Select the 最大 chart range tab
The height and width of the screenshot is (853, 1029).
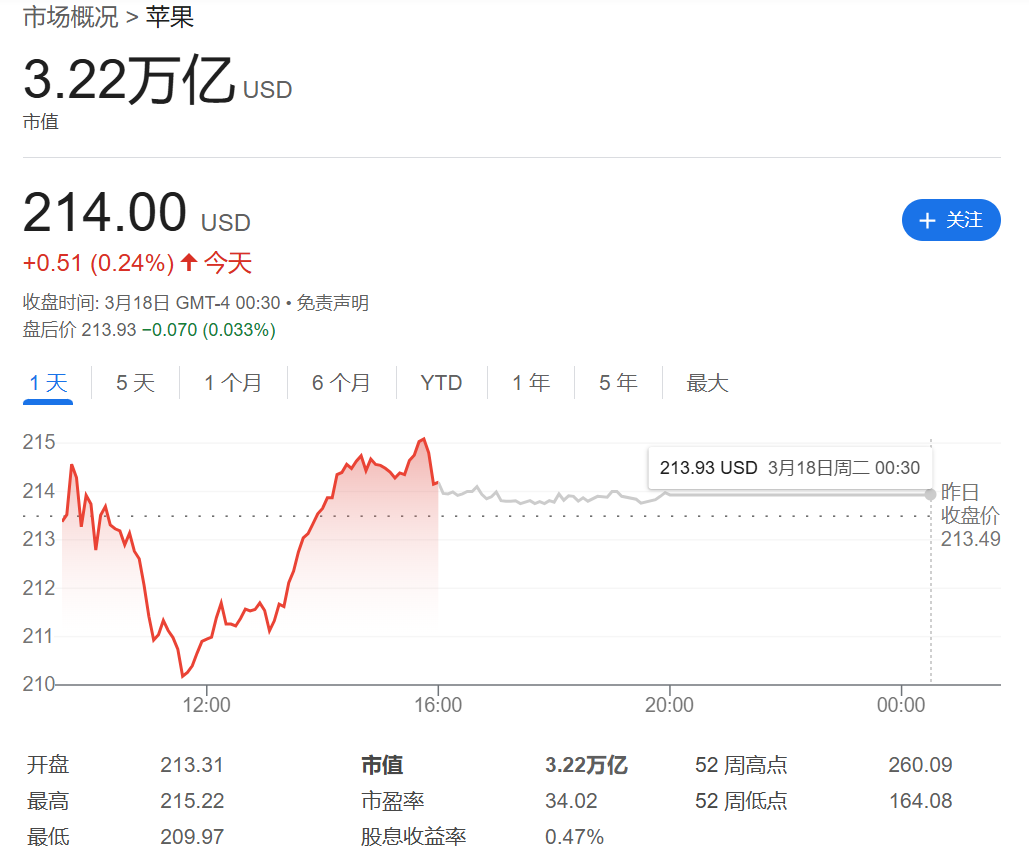[x=707, y=383]
